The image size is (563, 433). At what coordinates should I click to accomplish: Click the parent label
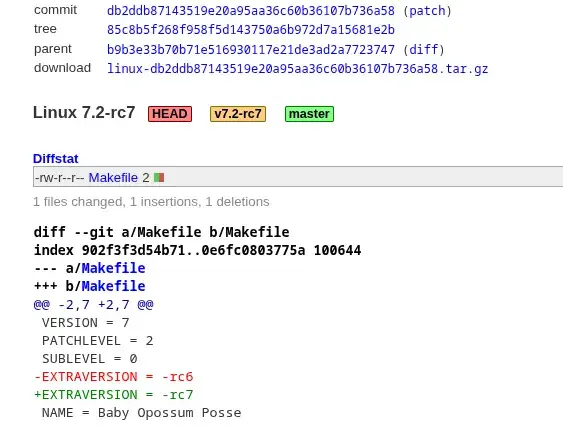53,48
